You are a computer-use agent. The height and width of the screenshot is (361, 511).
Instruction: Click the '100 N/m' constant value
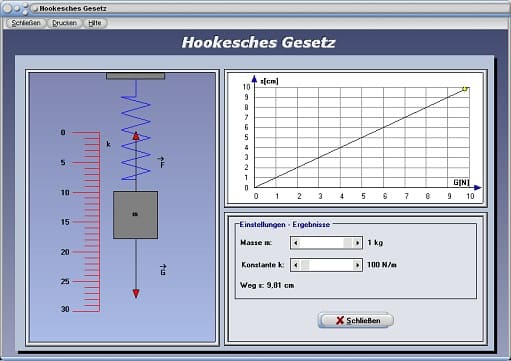[x=382, y=265]
